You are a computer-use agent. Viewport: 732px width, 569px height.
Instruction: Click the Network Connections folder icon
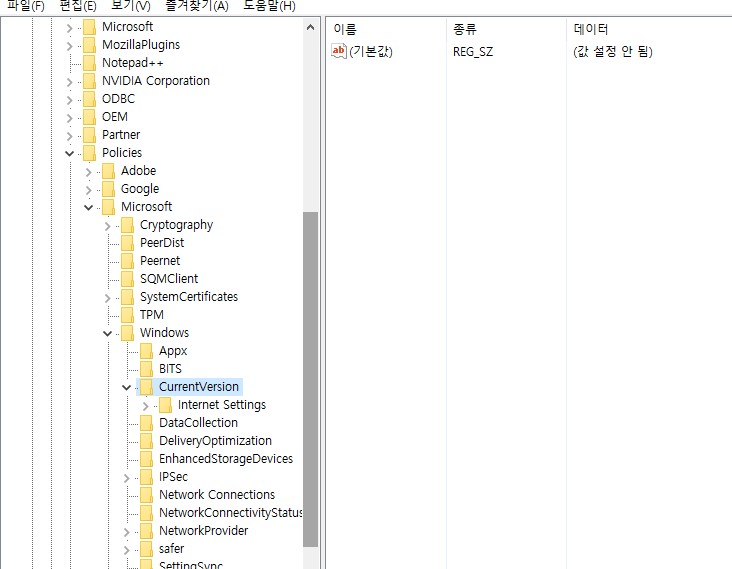[146, 495]
